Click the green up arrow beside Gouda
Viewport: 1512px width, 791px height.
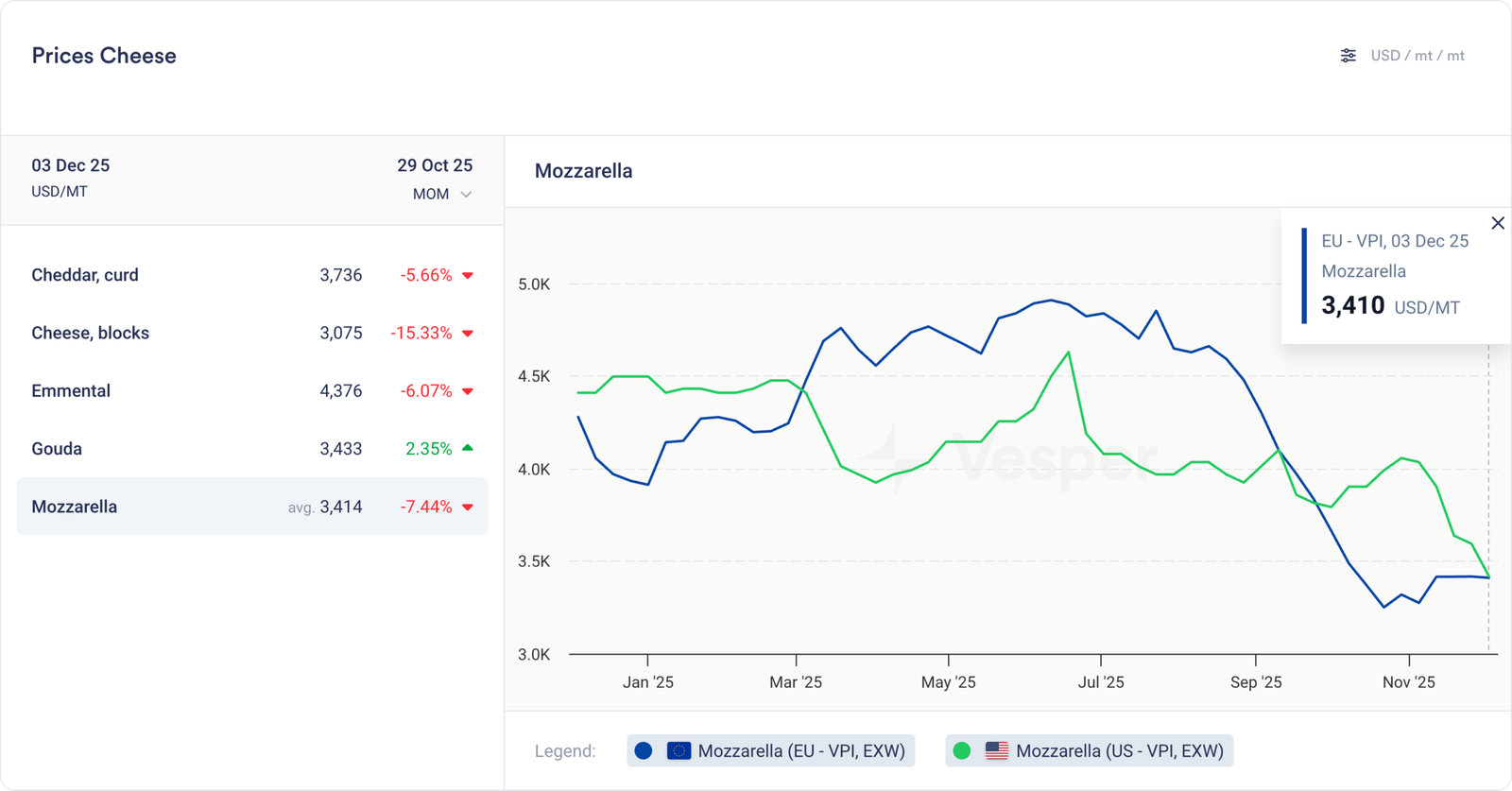[468, 449]
